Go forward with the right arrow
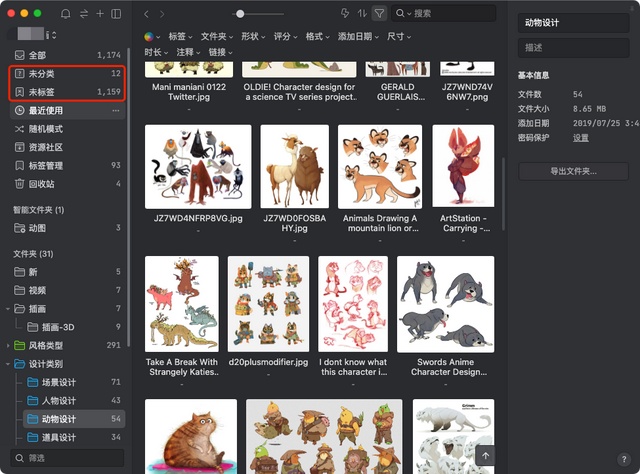 162,14
